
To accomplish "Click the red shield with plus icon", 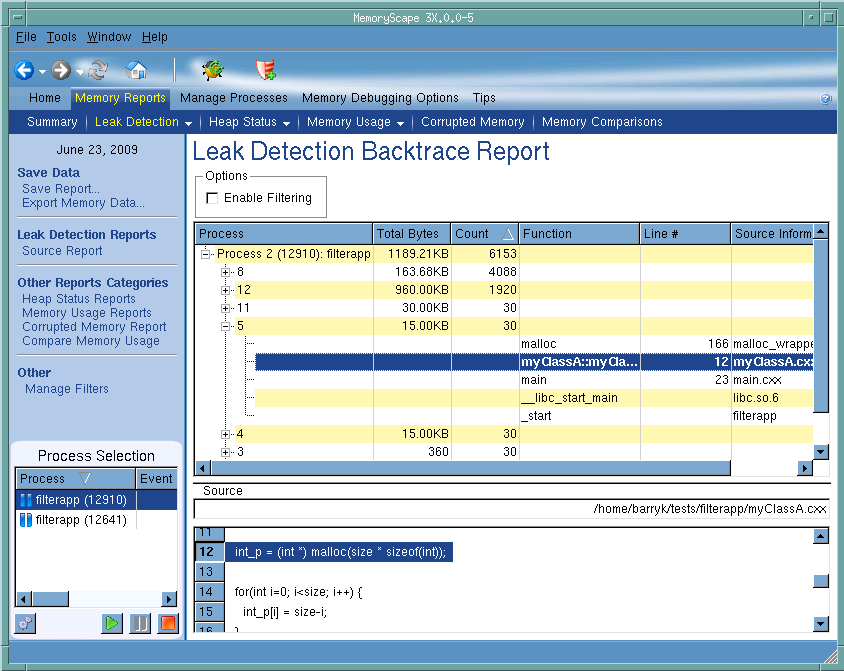I will (x=265, y=70).
